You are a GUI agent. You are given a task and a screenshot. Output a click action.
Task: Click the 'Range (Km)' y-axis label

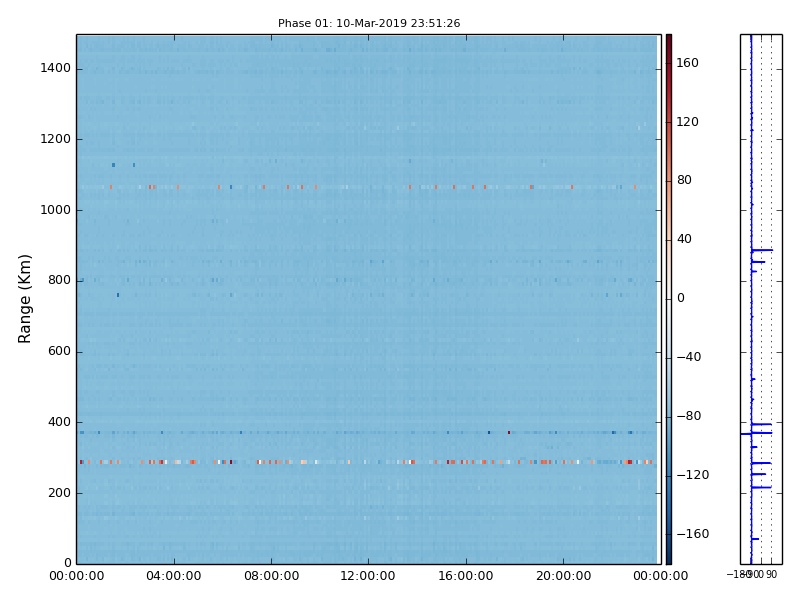(24, 299)
